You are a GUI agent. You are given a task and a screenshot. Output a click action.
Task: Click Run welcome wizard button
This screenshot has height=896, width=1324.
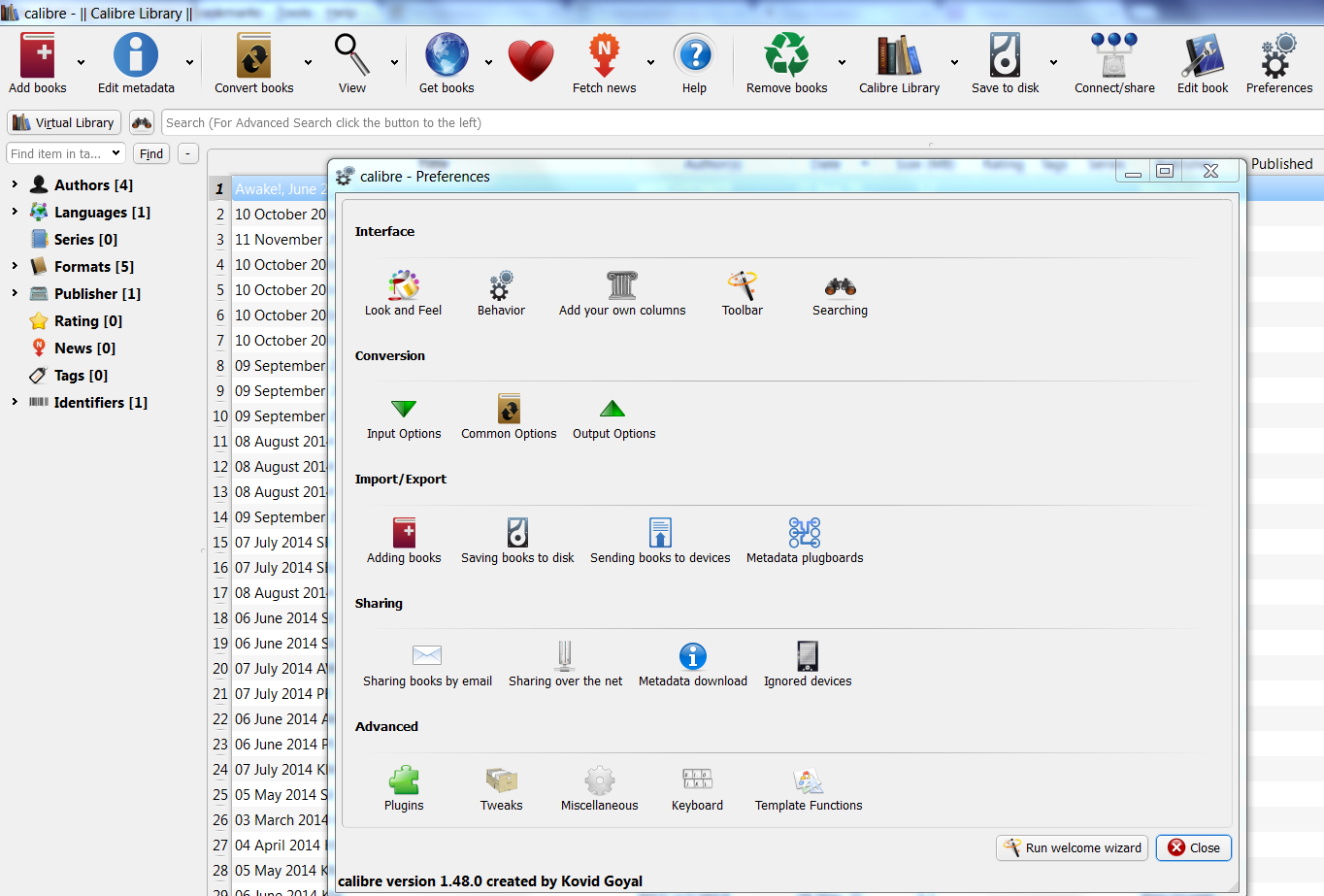(x=1072, y=847)
